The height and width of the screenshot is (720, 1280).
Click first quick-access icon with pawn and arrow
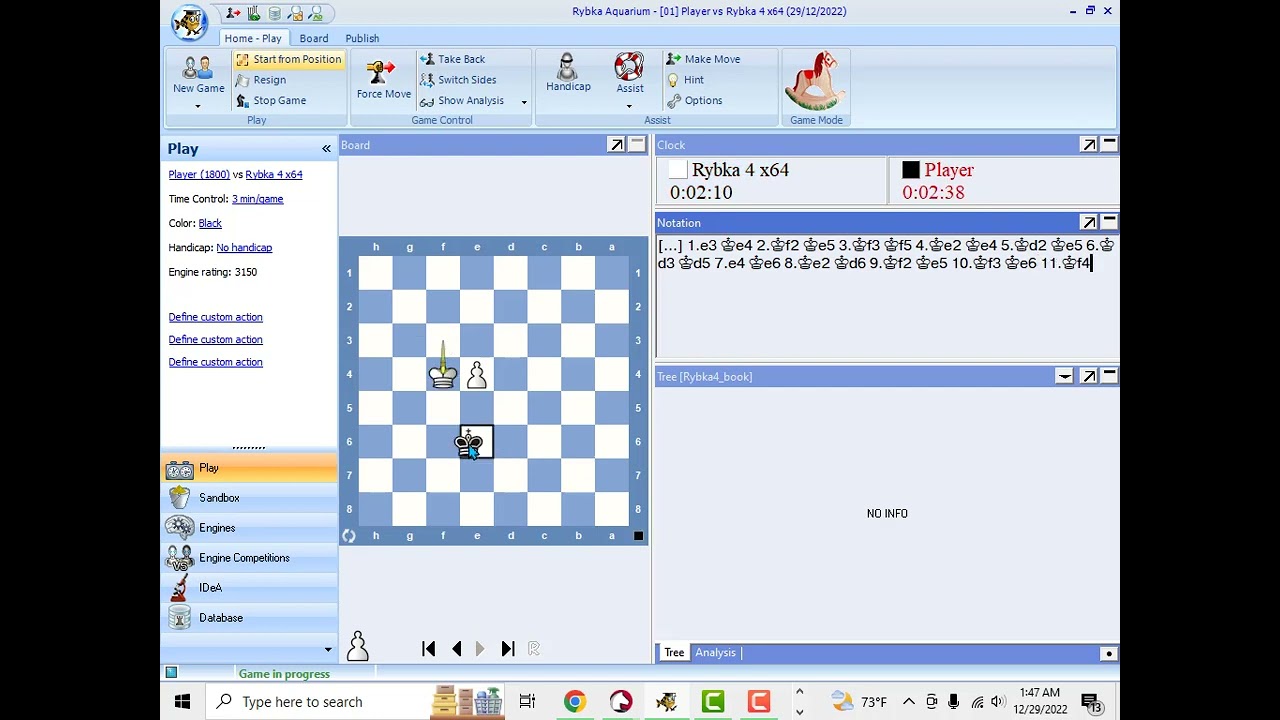[233, 13]
